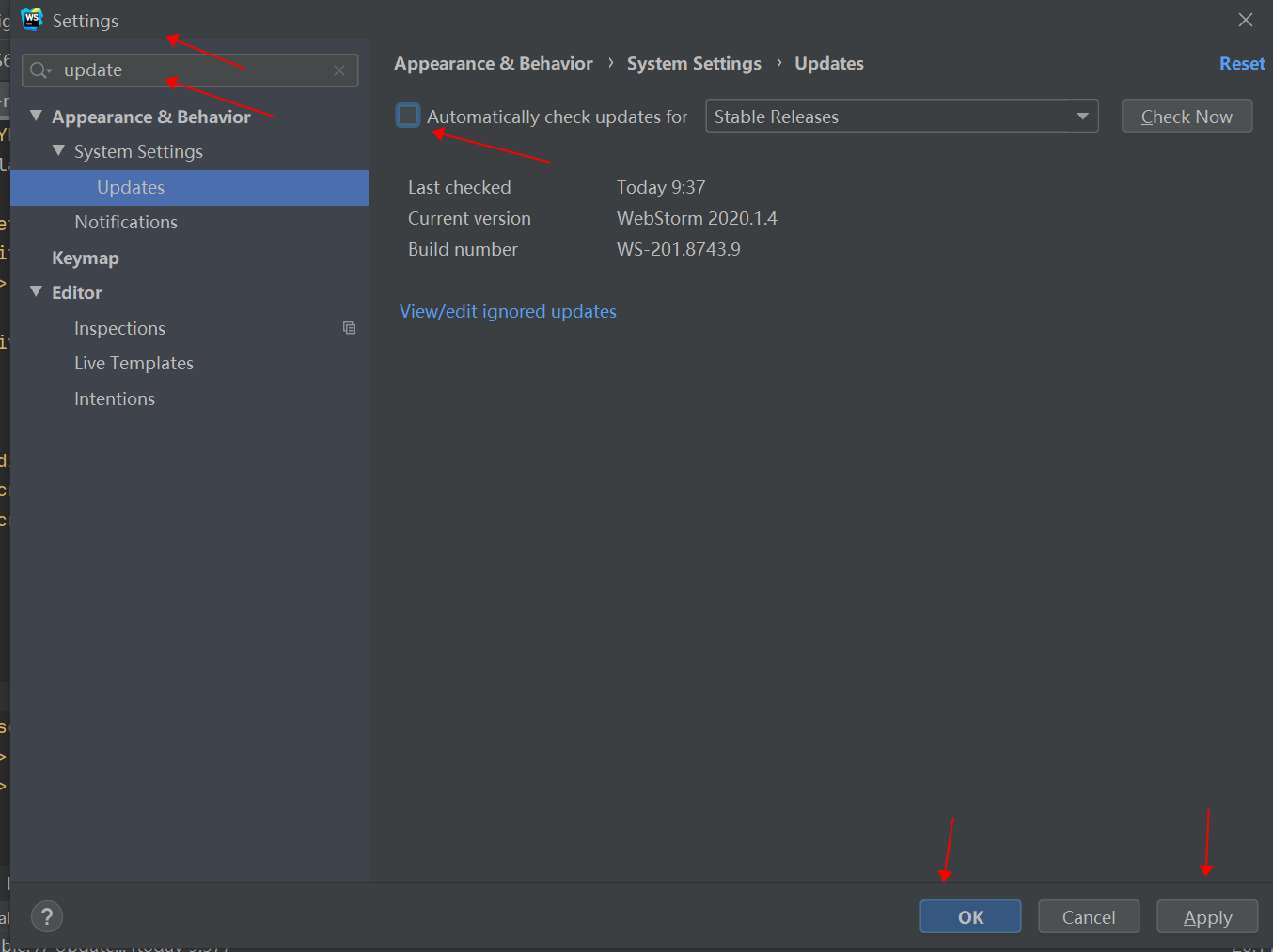Focus the settings search field containing update
The image size is (1273, 952).
[x=190, y=70]
